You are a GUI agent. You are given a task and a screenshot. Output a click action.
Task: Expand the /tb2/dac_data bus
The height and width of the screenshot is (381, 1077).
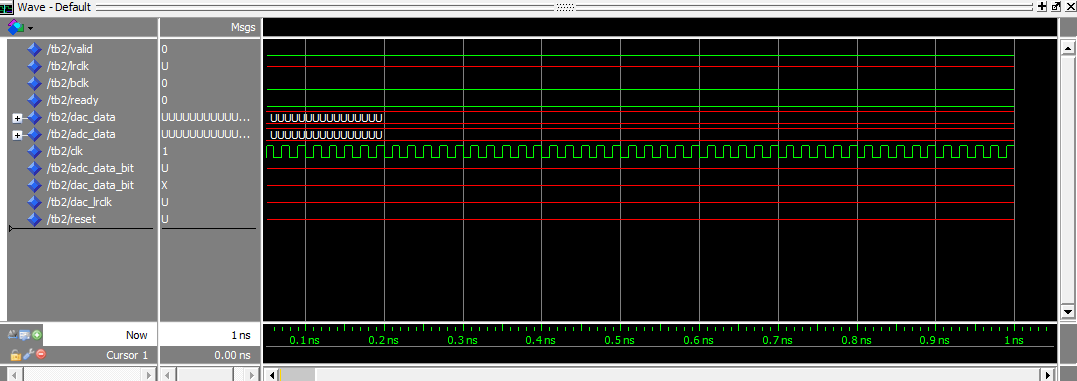pos(17,118)
